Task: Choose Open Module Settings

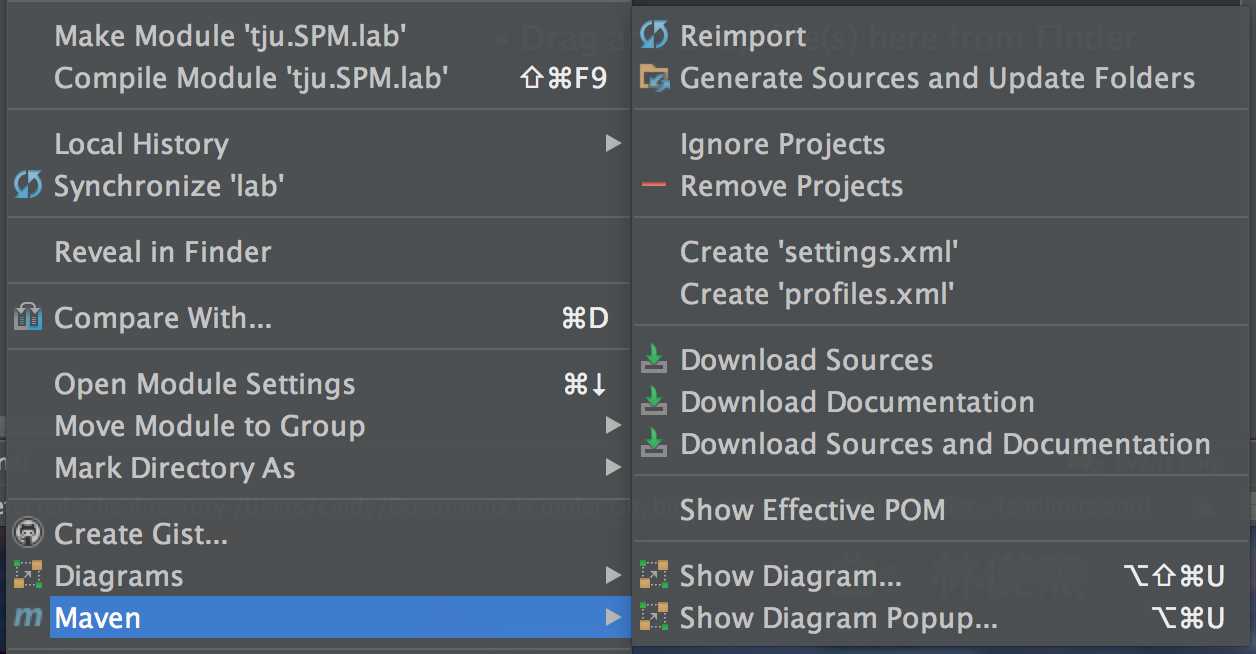Action: pyautogui.click(x=320, y=384)
